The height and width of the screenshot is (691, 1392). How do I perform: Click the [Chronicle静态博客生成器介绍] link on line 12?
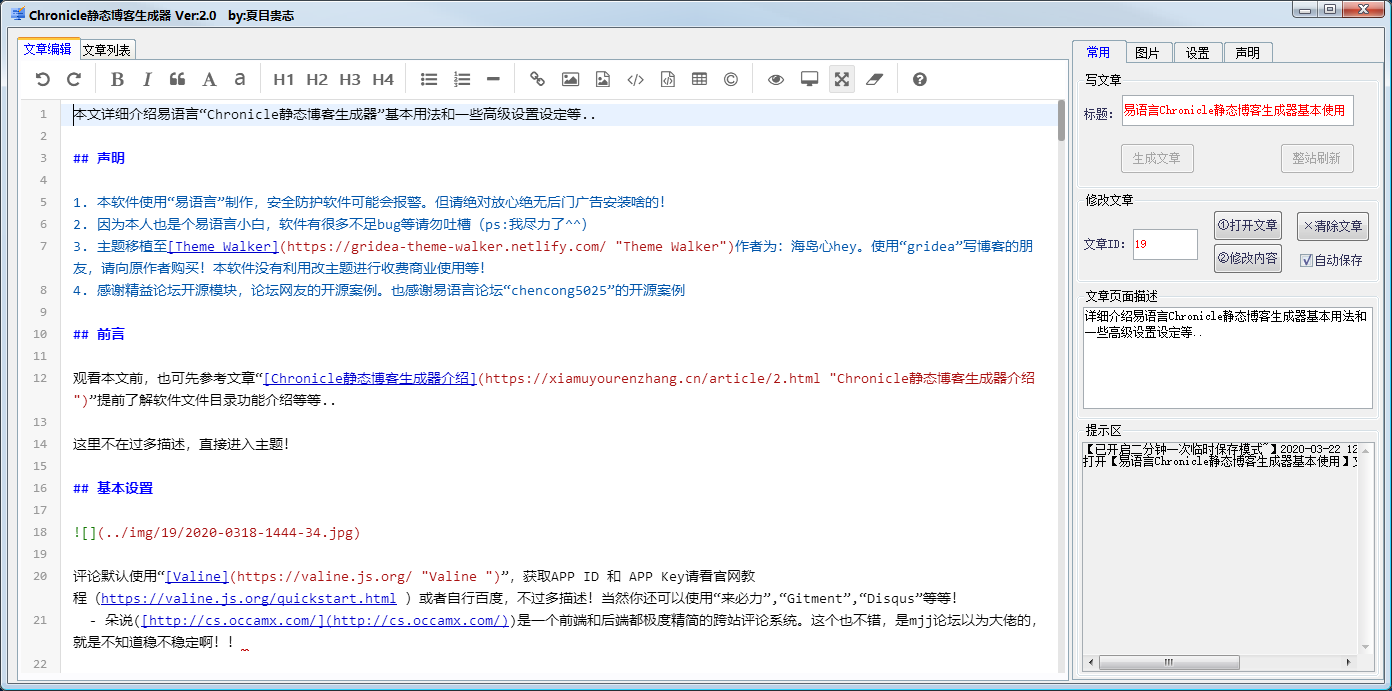[370, 378]
